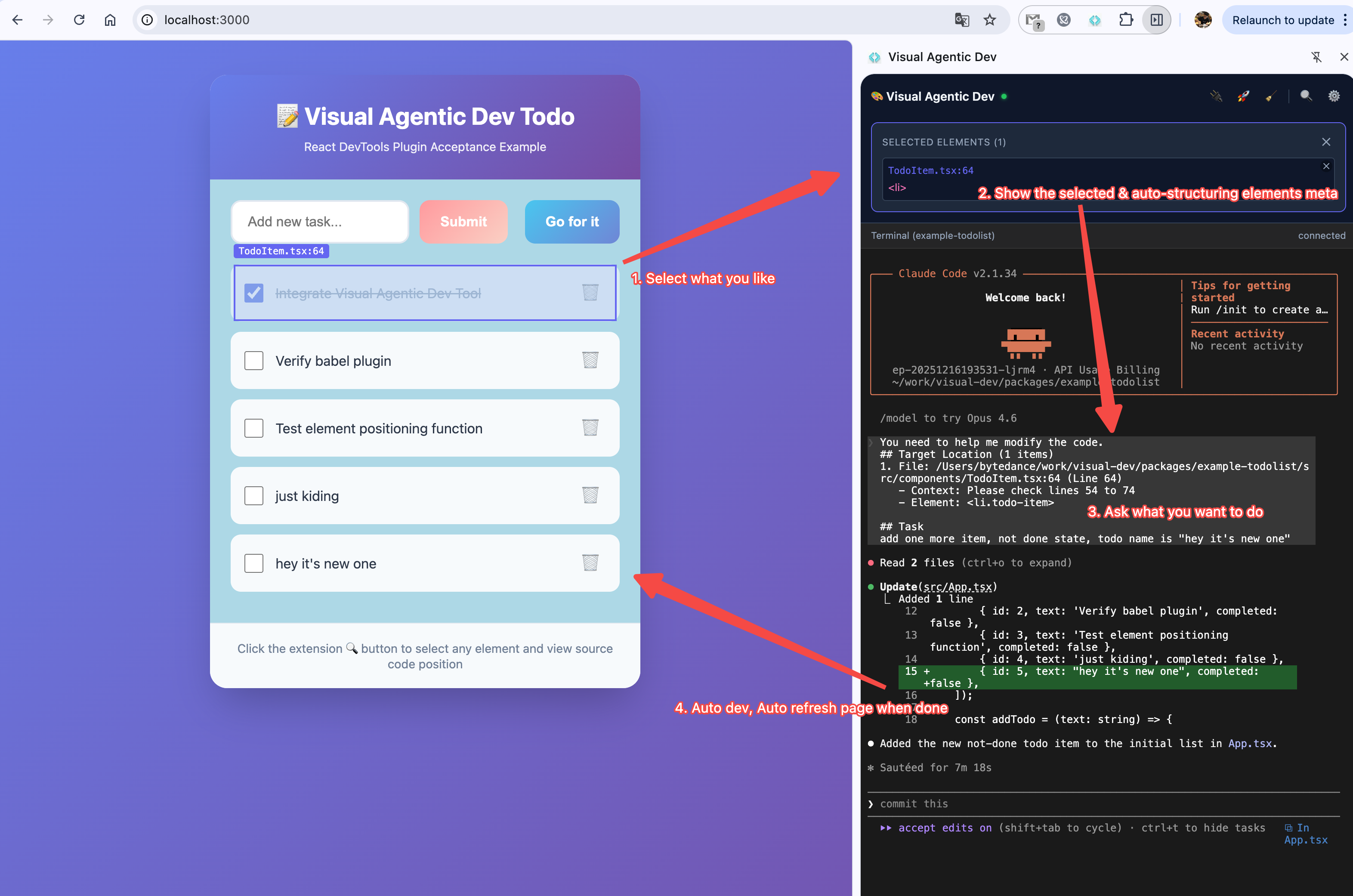Click the plug connect icon in panel header
This screenshot has height=896, width=1353.
pos(1216,96)
